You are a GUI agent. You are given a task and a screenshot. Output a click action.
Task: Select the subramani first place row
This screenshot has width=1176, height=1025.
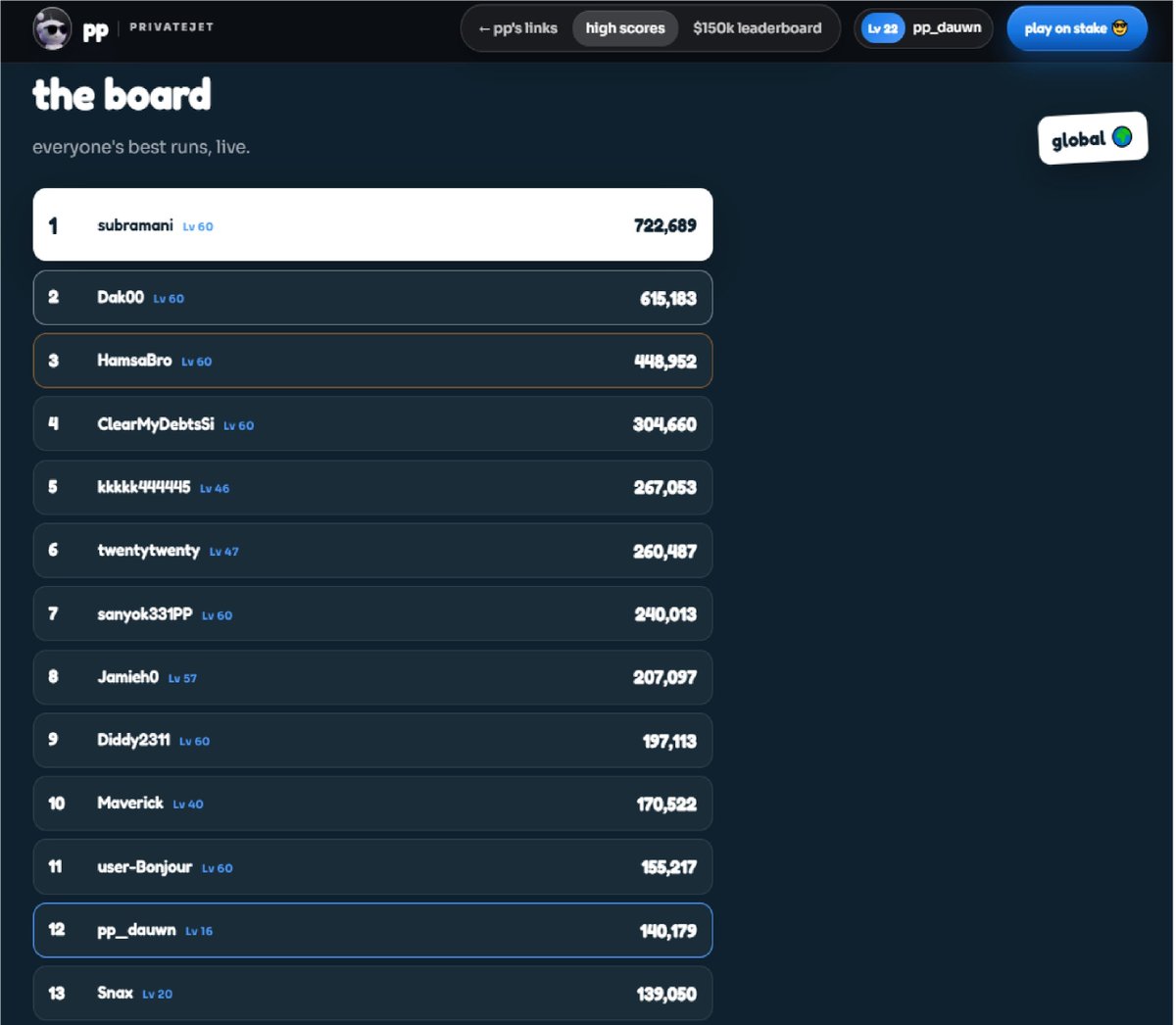pyautogui.click(x=372, y=224)
